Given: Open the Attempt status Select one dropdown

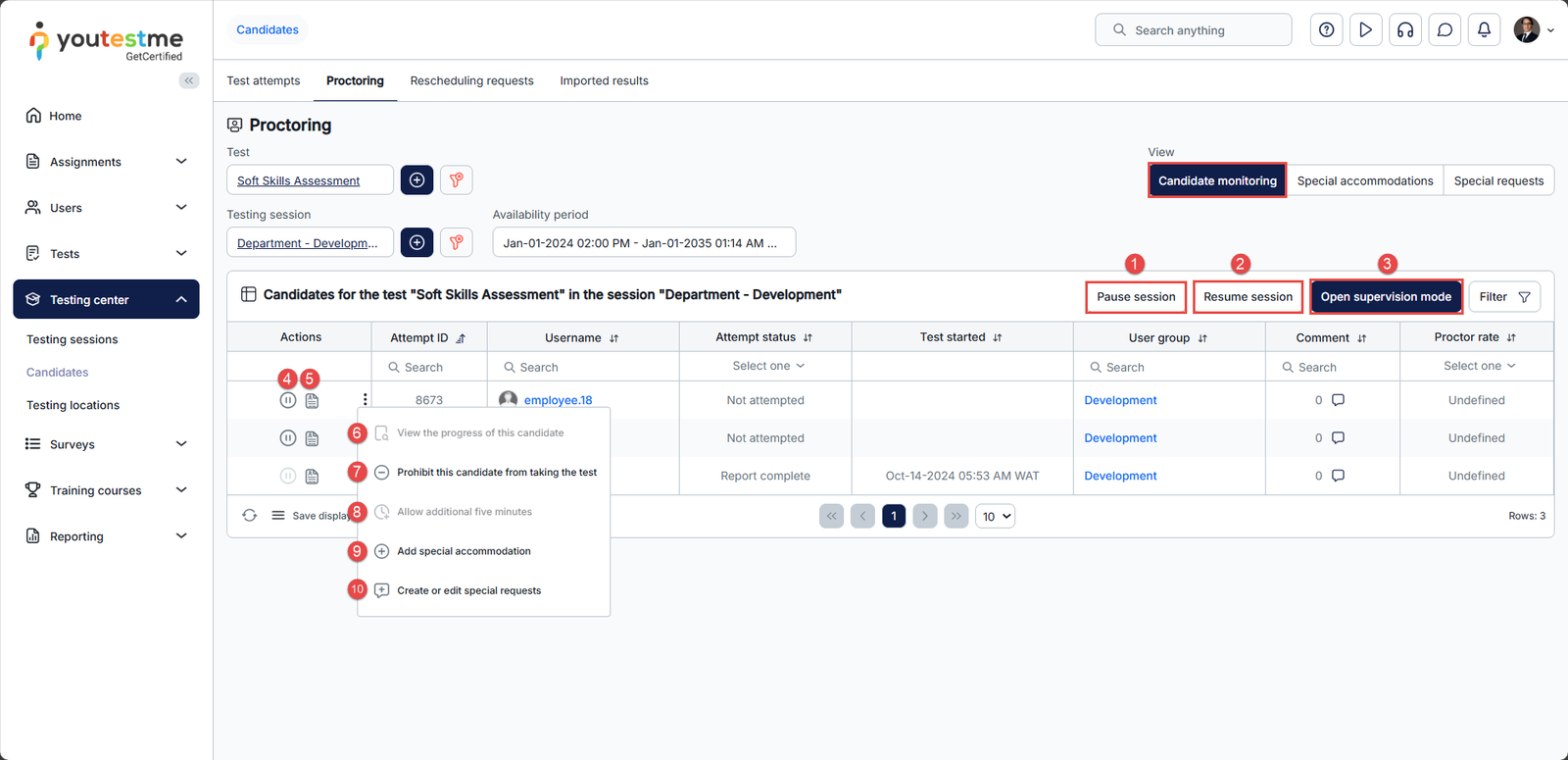Looking at the screenshot, I should [768, 366].
